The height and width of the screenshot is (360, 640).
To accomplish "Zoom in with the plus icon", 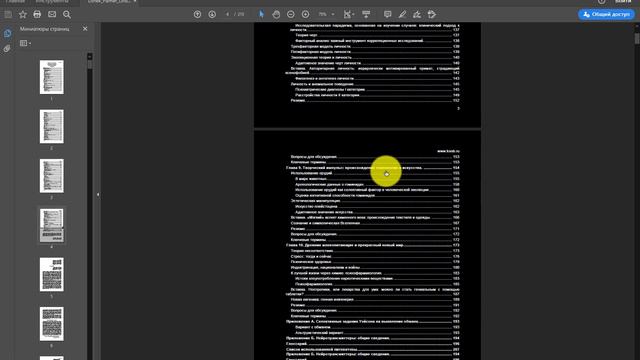I will [x=305, y=14].
